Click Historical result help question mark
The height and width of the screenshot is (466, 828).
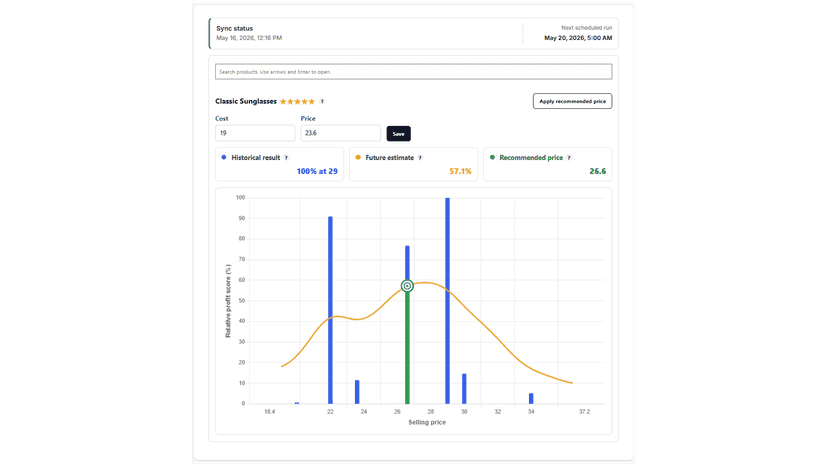(x=286, y=158)
